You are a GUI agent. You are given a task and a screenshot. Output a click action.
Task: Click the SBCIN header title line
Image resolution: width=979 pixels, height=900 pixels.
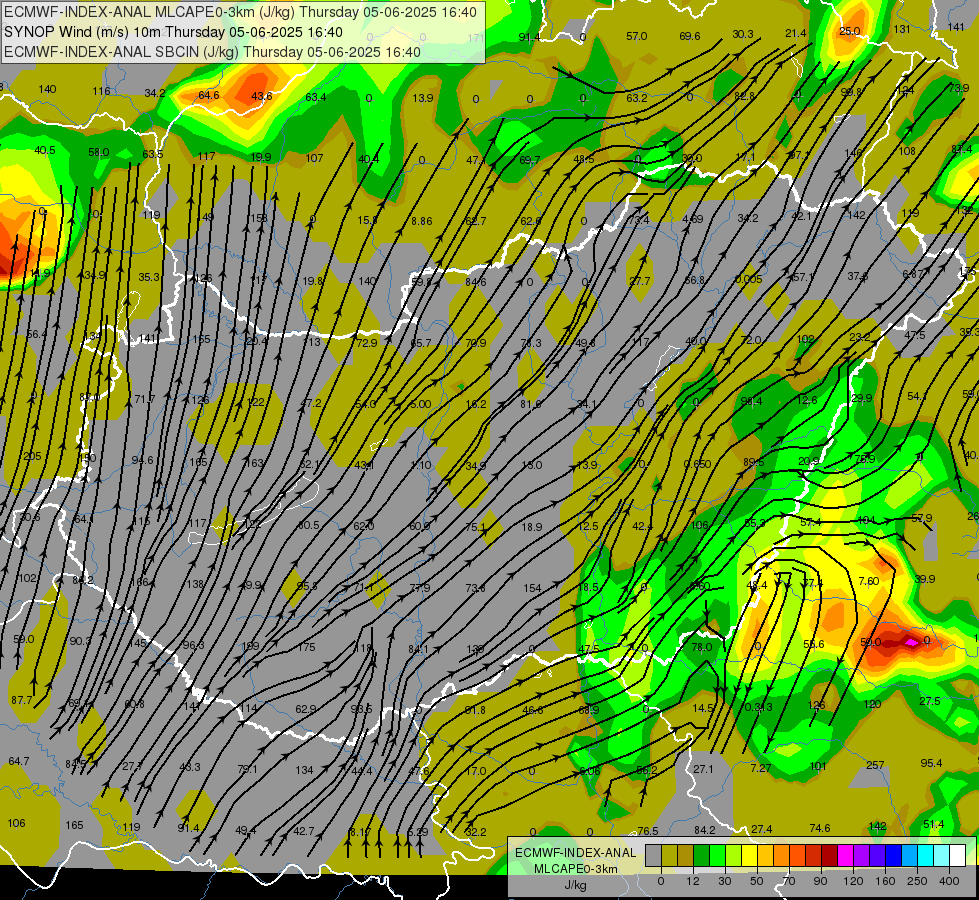point(213,52)
